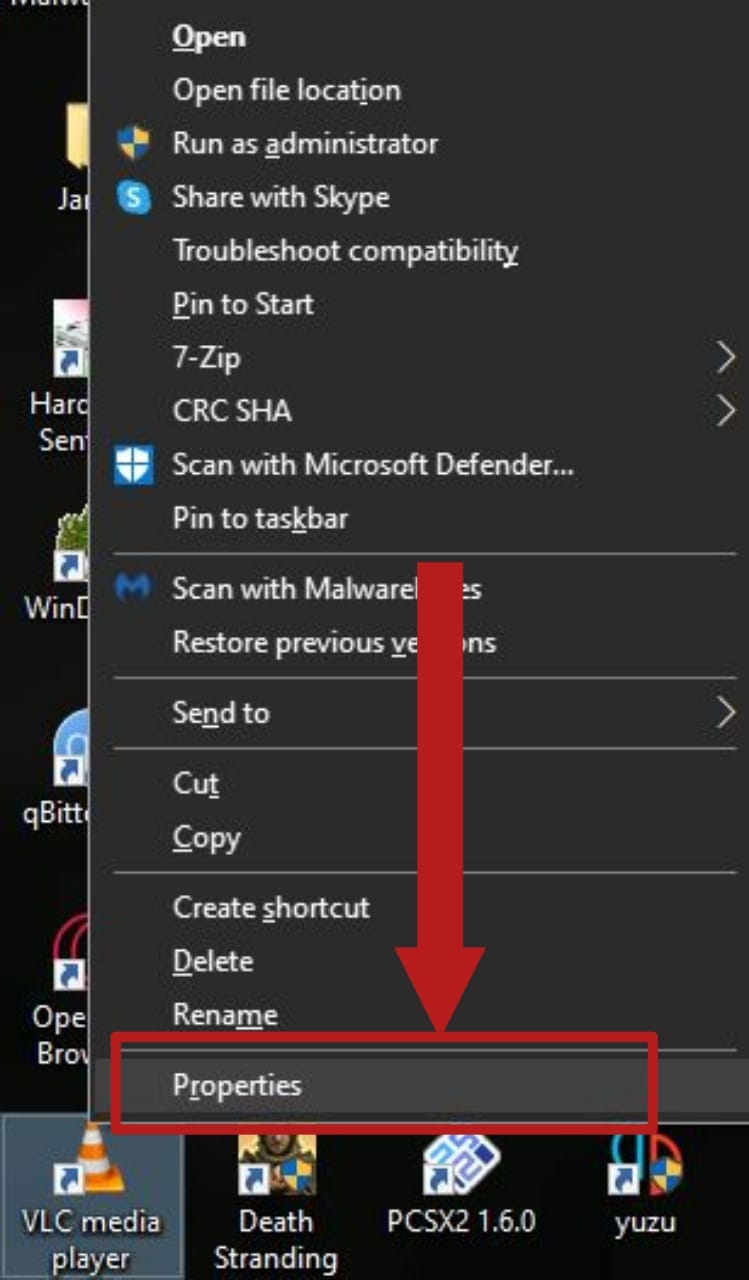
Task: Expand the Send to submenu arrow
Action: pyautogui.click(x=725, y=712)
